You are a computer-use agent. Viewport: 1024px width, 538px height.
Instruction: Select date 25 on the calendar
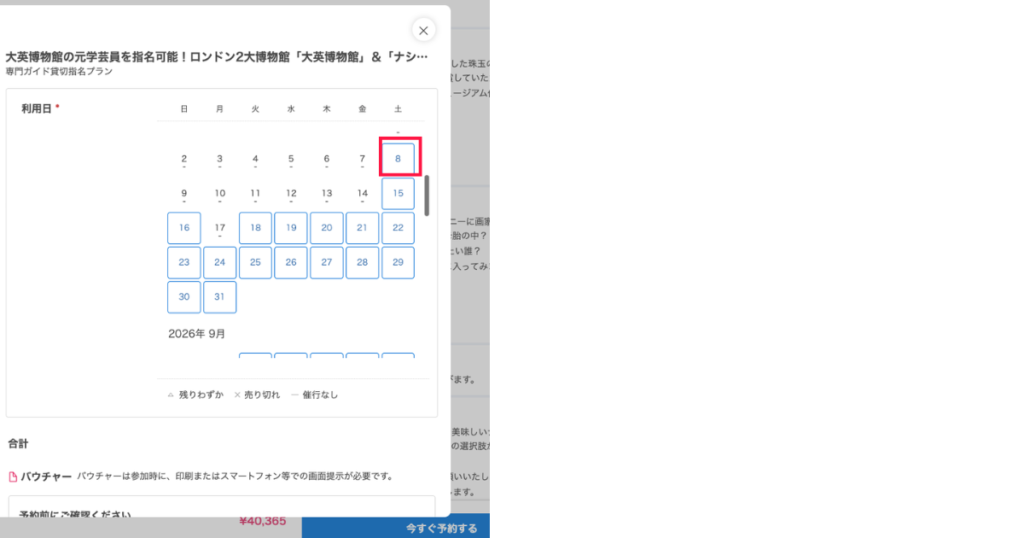pos(255,262)
